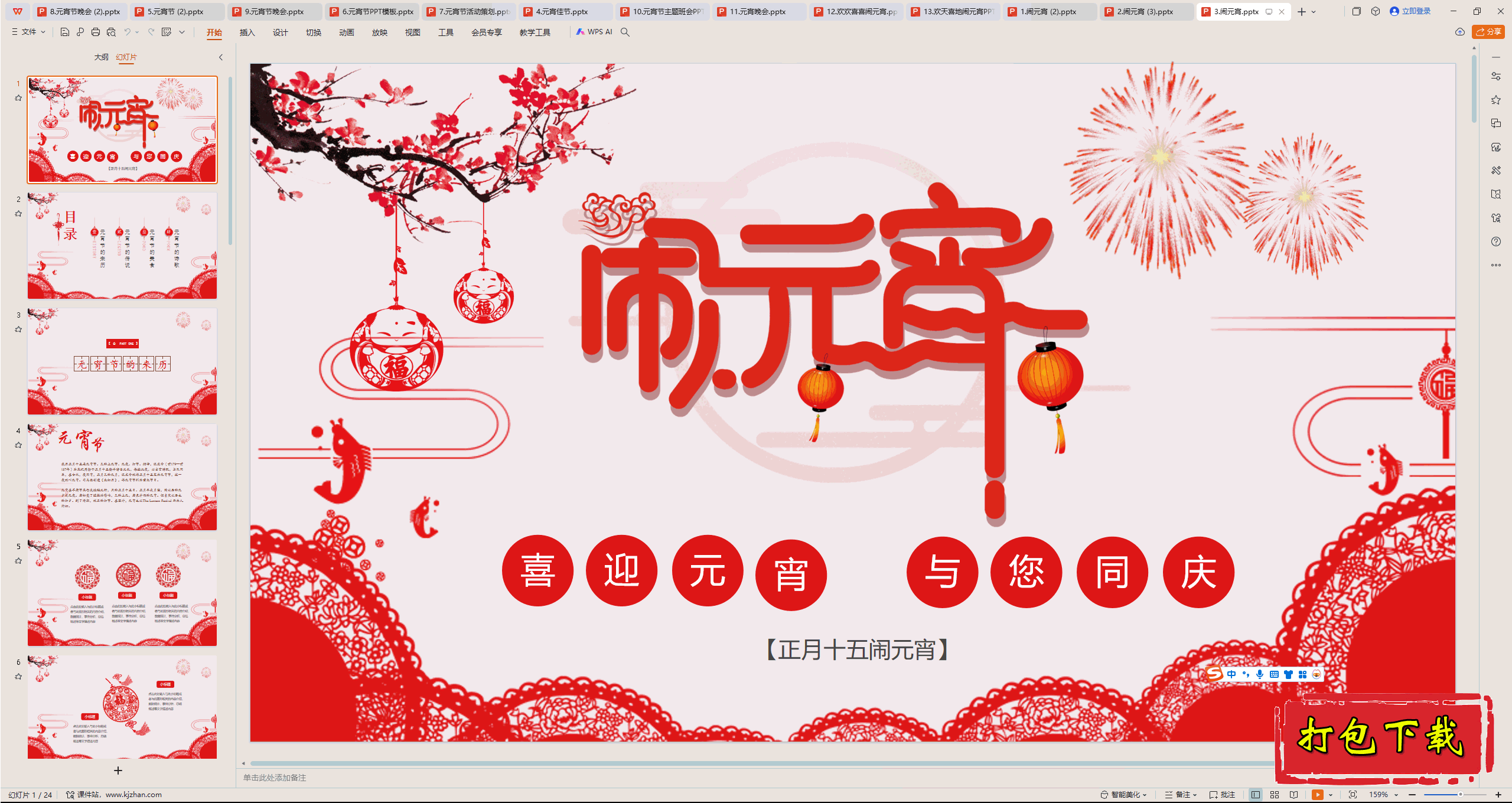Open the properties sliders icon in right sidebar
This screenshot has width=1512, height=803.
point(1496,76)
